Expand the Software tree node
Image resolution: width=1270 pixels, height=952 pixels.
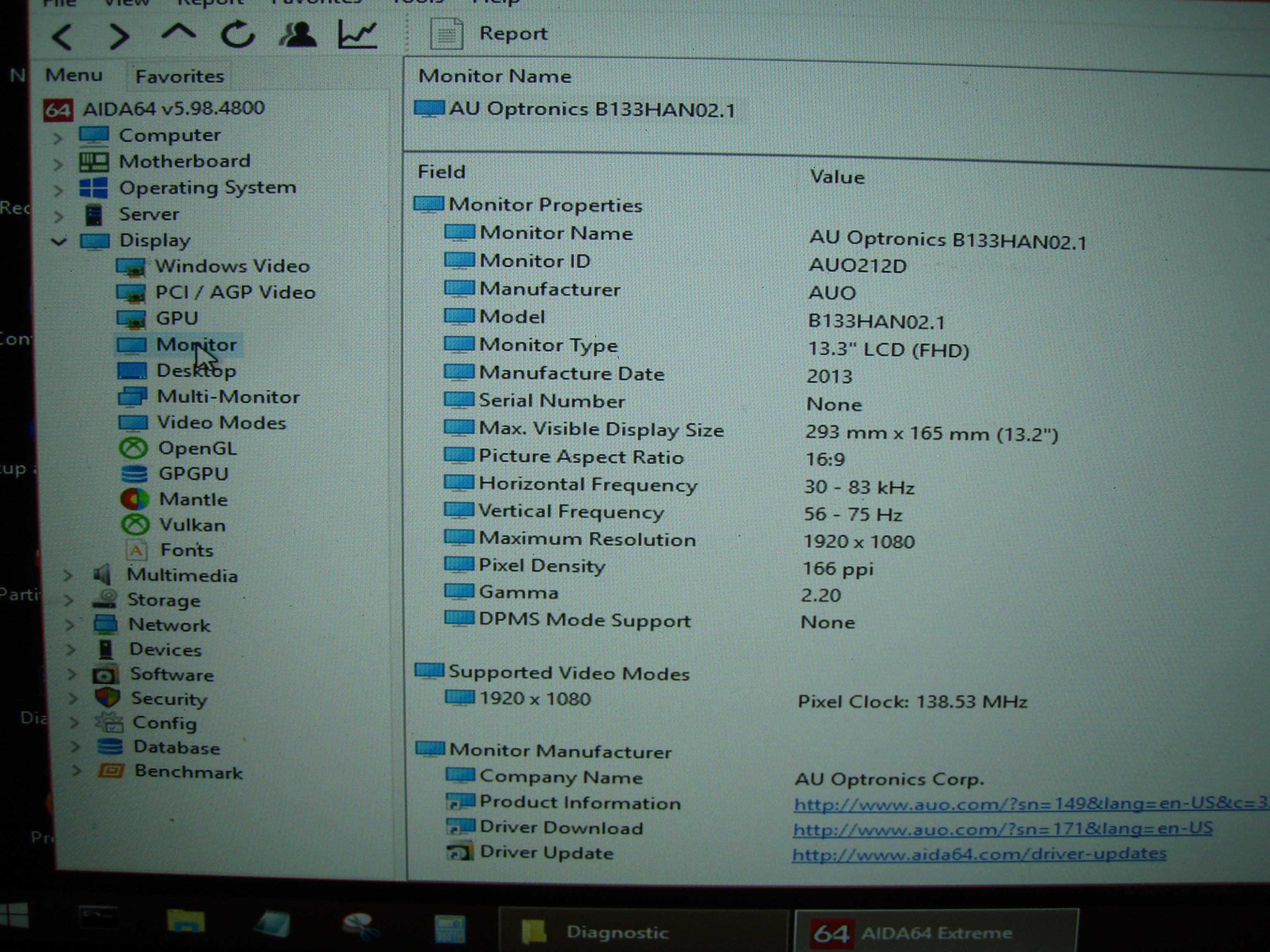click(x=72, y=674)
